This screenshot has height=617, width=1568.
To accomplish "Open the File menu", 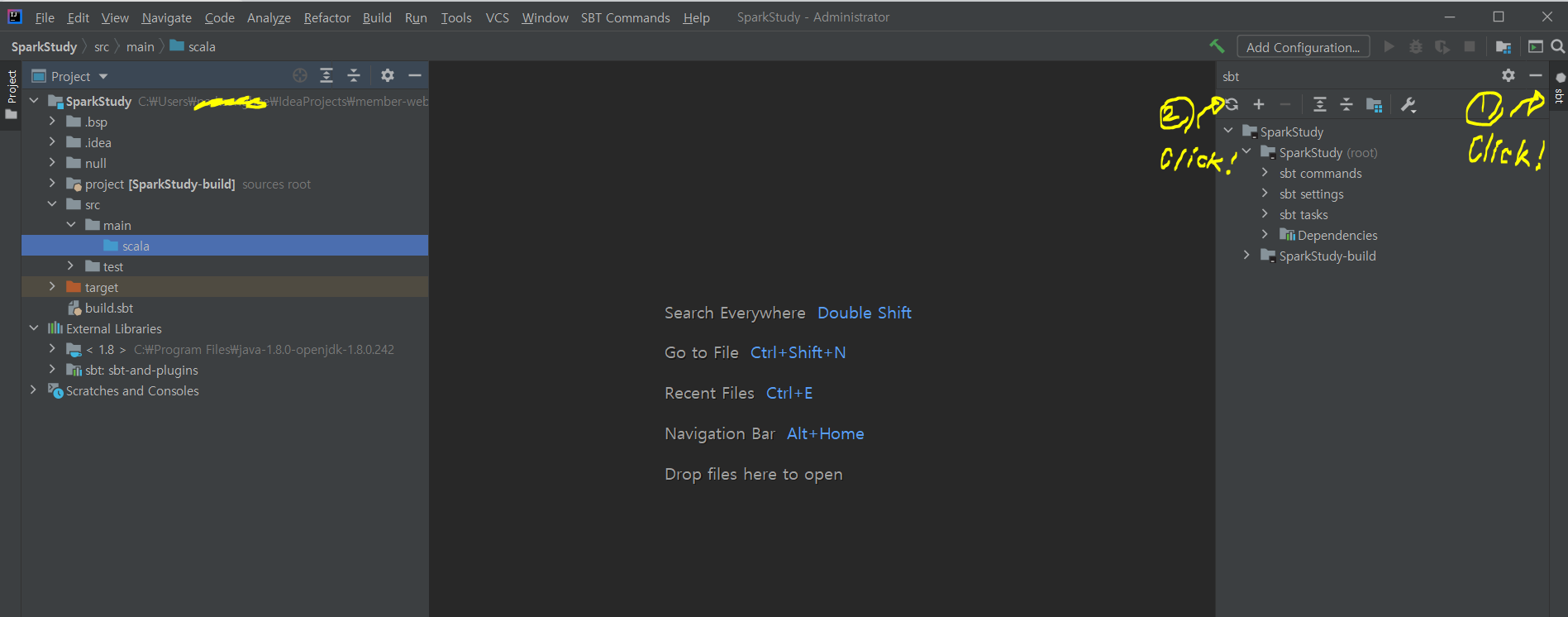I will 45,17.
